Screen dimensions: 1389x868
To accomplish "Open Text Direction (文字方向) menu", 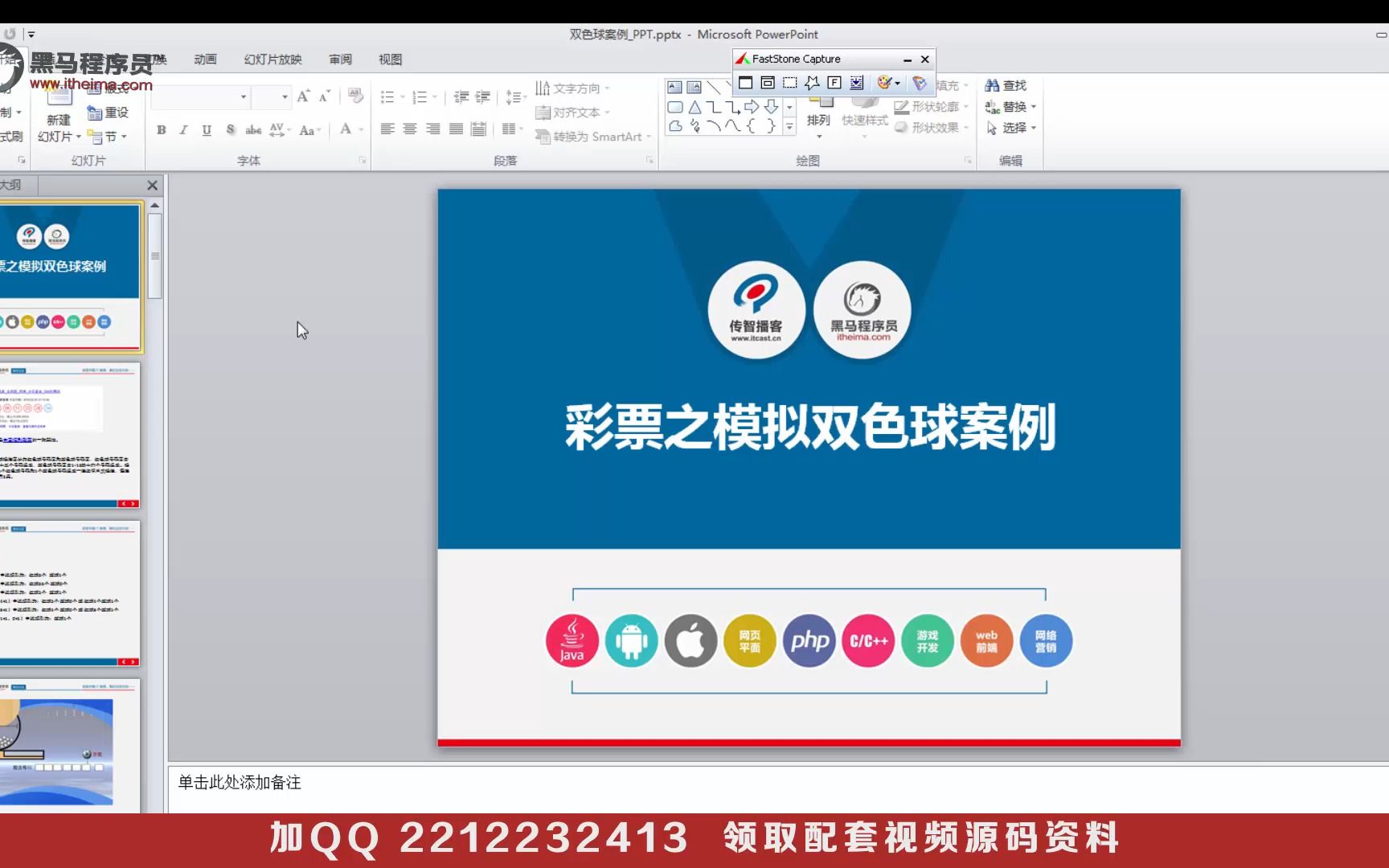I will coord(572,88).
